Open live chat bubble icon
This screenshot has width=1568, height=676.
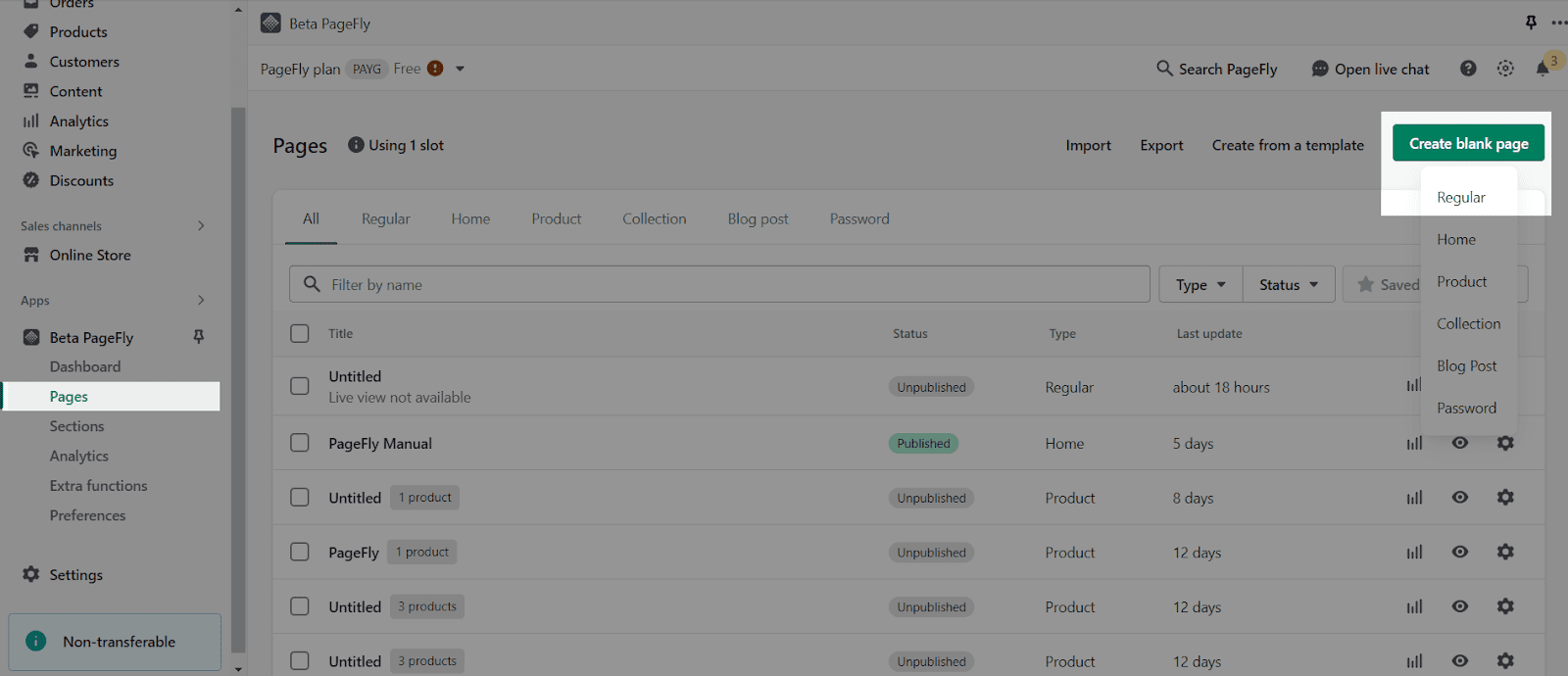[x=1320, y=69]
